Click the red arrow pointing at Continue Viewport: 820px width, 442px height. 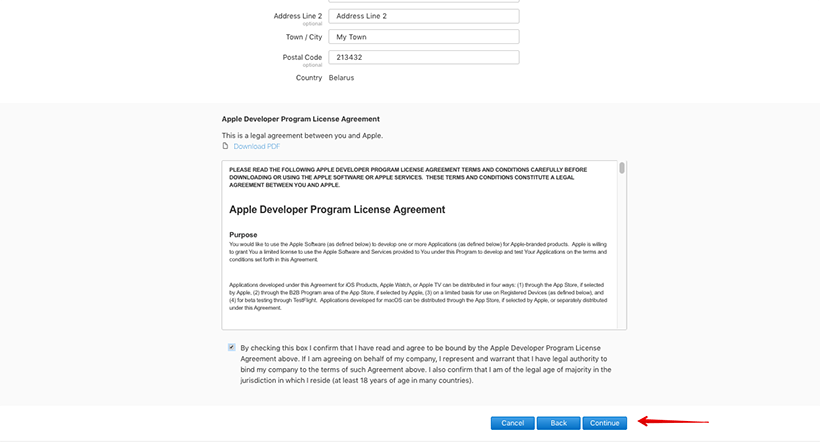(674, 421)
